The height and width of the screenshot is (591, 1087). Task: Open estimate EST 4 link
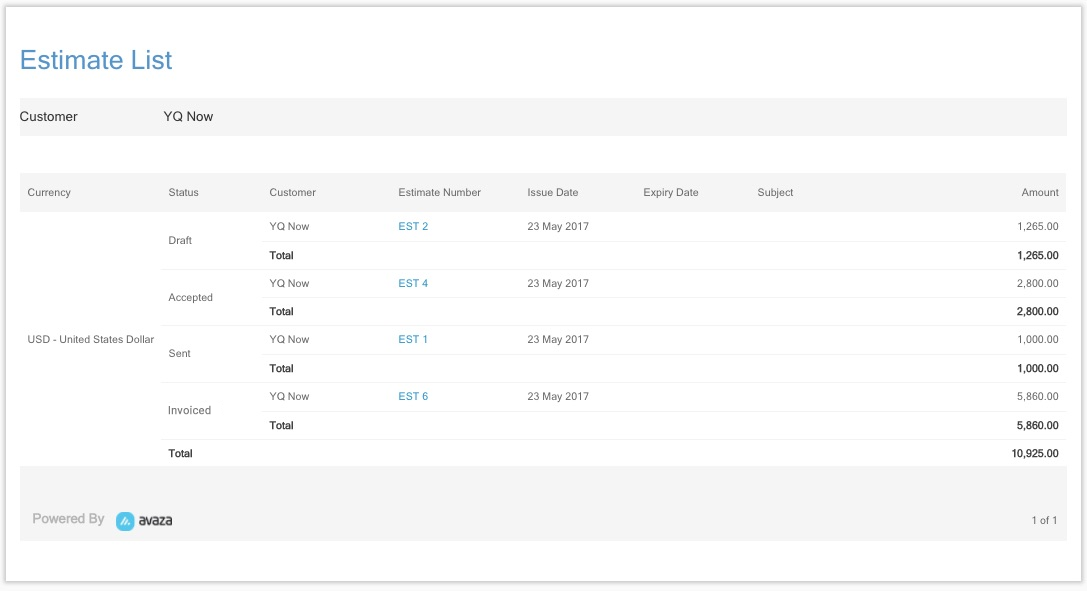click(x=413, y=283)
